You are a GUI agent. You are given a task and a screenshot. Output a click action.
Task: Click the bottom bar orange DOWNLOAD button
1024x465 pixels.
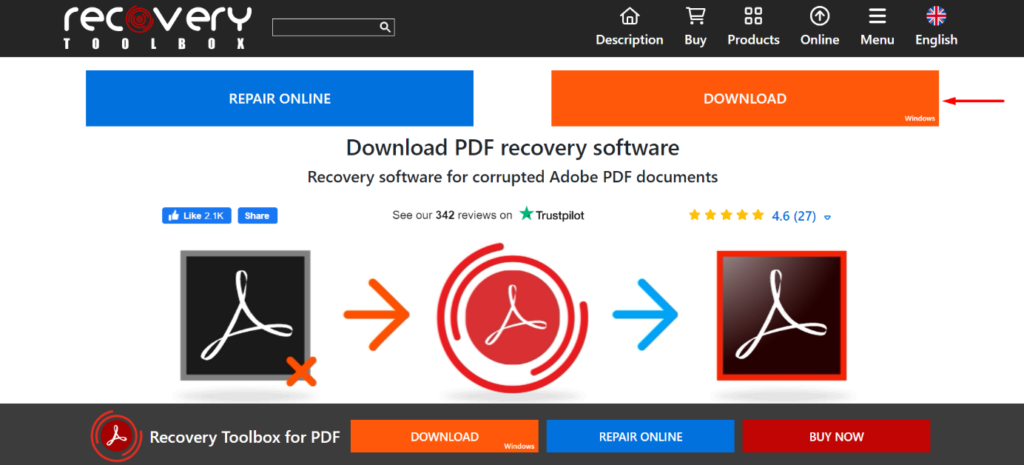tap(444, 436)
